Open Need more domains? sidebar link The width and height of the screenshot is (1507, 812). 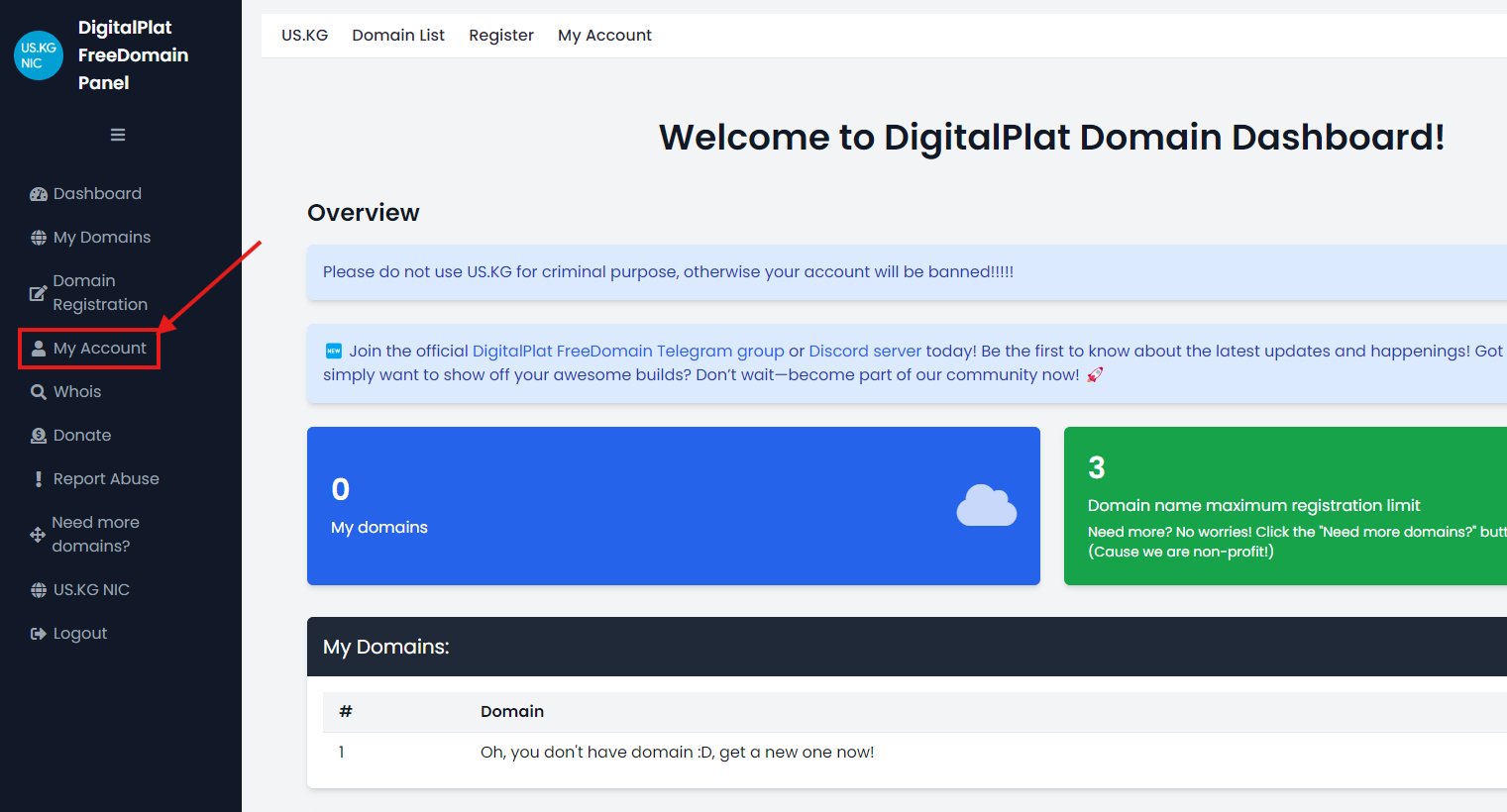[95, 535]
